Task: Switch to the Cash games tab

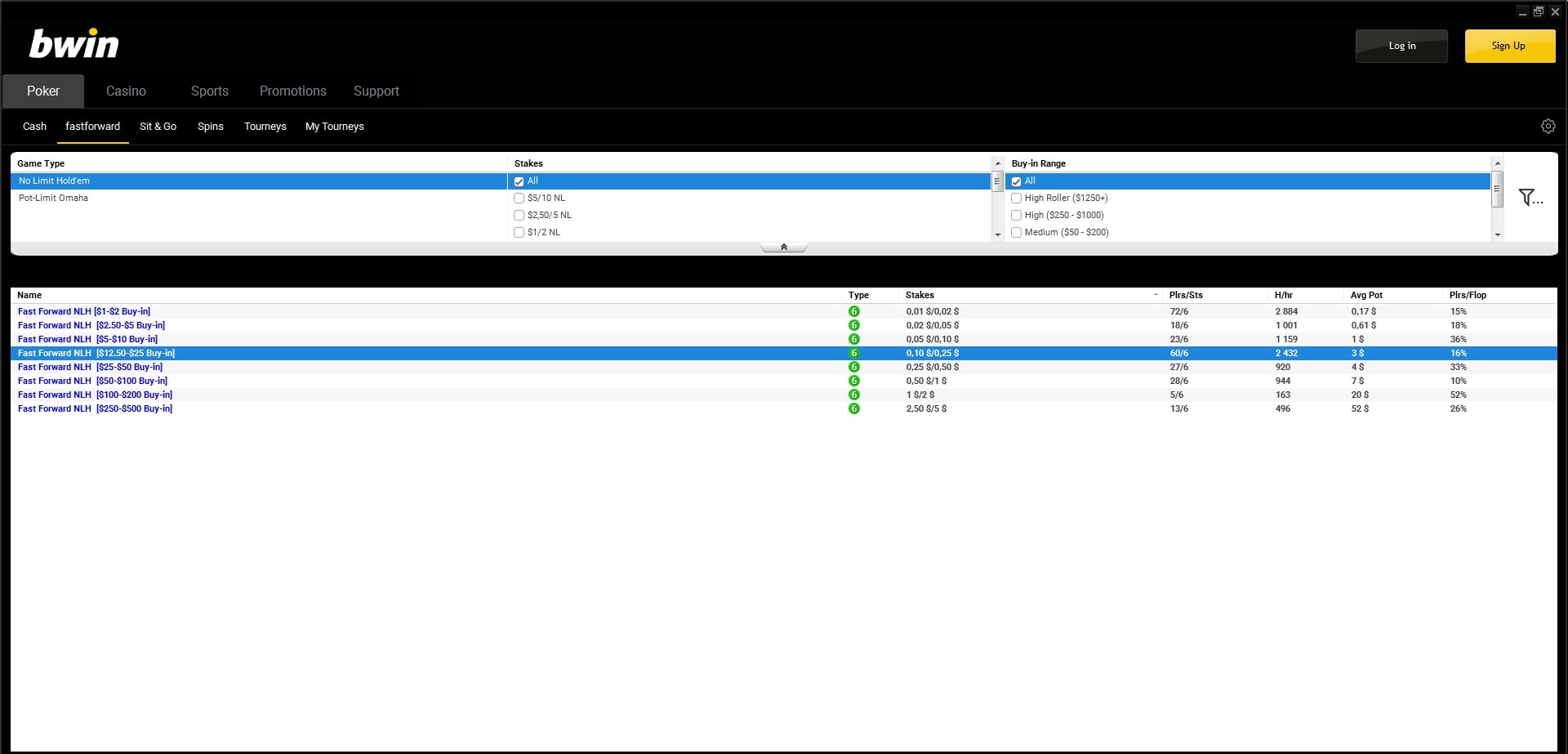Action: point(34,126)
